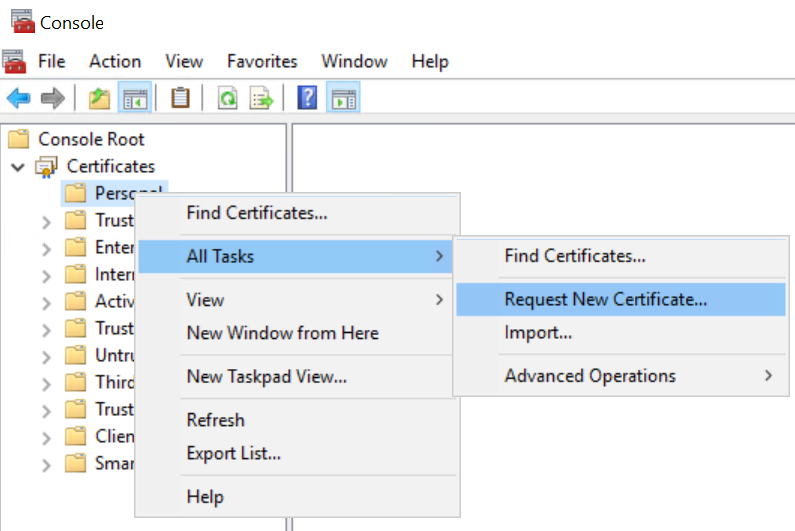795x531 pixels.
Task: Click the clipboard Paste toolbar icon
Action: [180, 98]
